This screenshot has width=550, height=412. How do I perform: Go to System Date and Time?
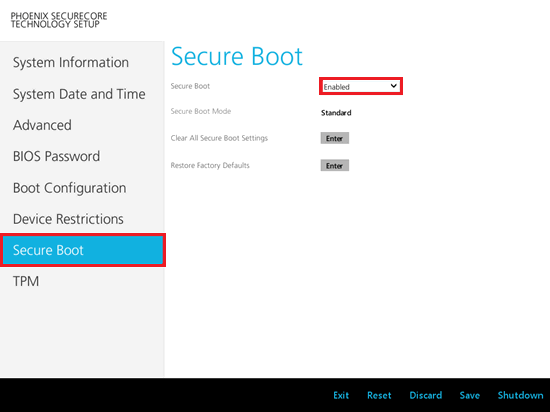(x=79, y=94)
